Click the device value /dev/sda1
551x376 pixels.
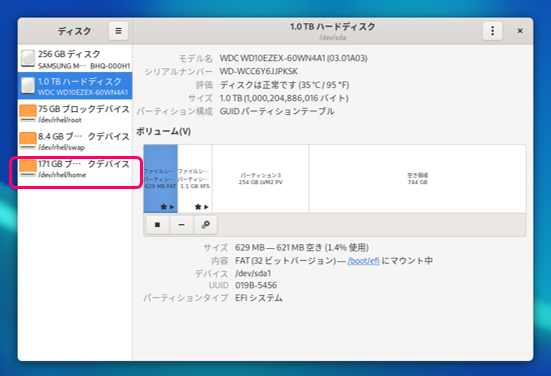(x=253, y=273)
